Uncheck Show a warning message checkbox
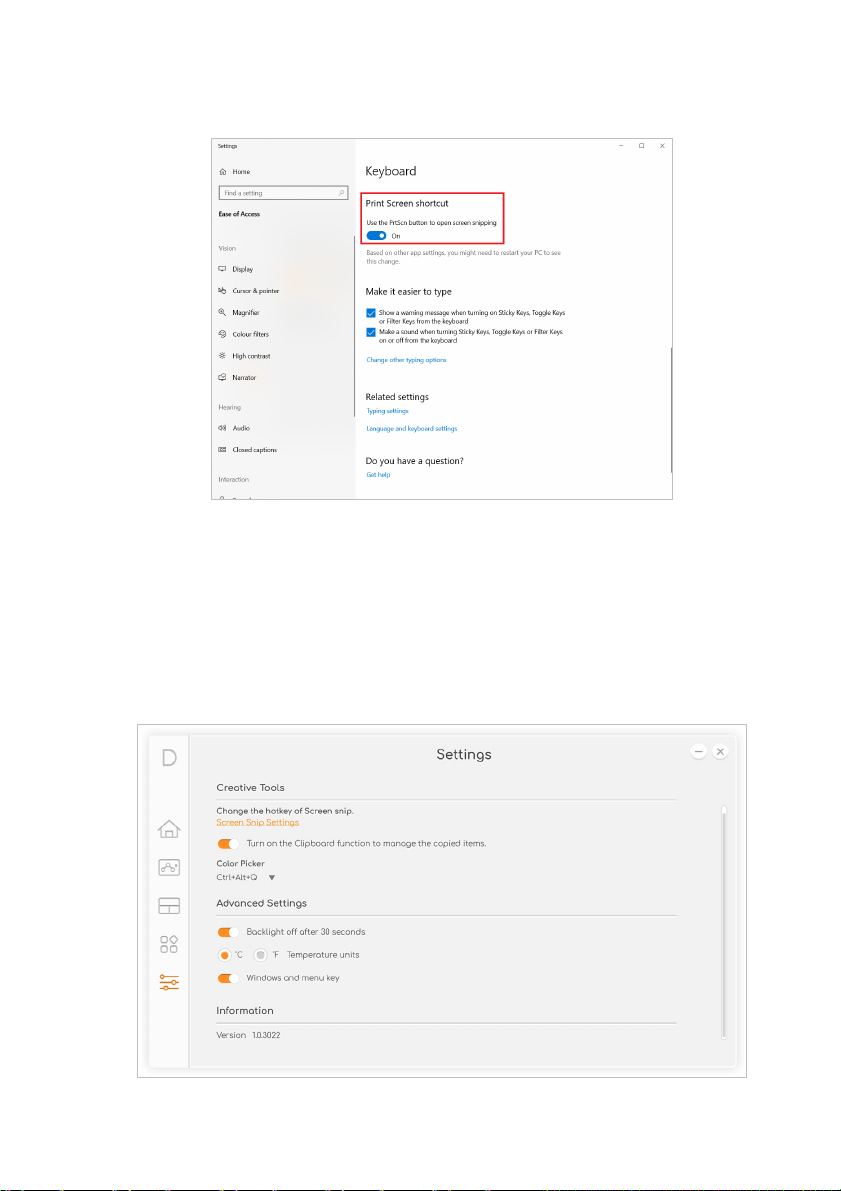The image size is (841, 1191). [x=371, y=313]
